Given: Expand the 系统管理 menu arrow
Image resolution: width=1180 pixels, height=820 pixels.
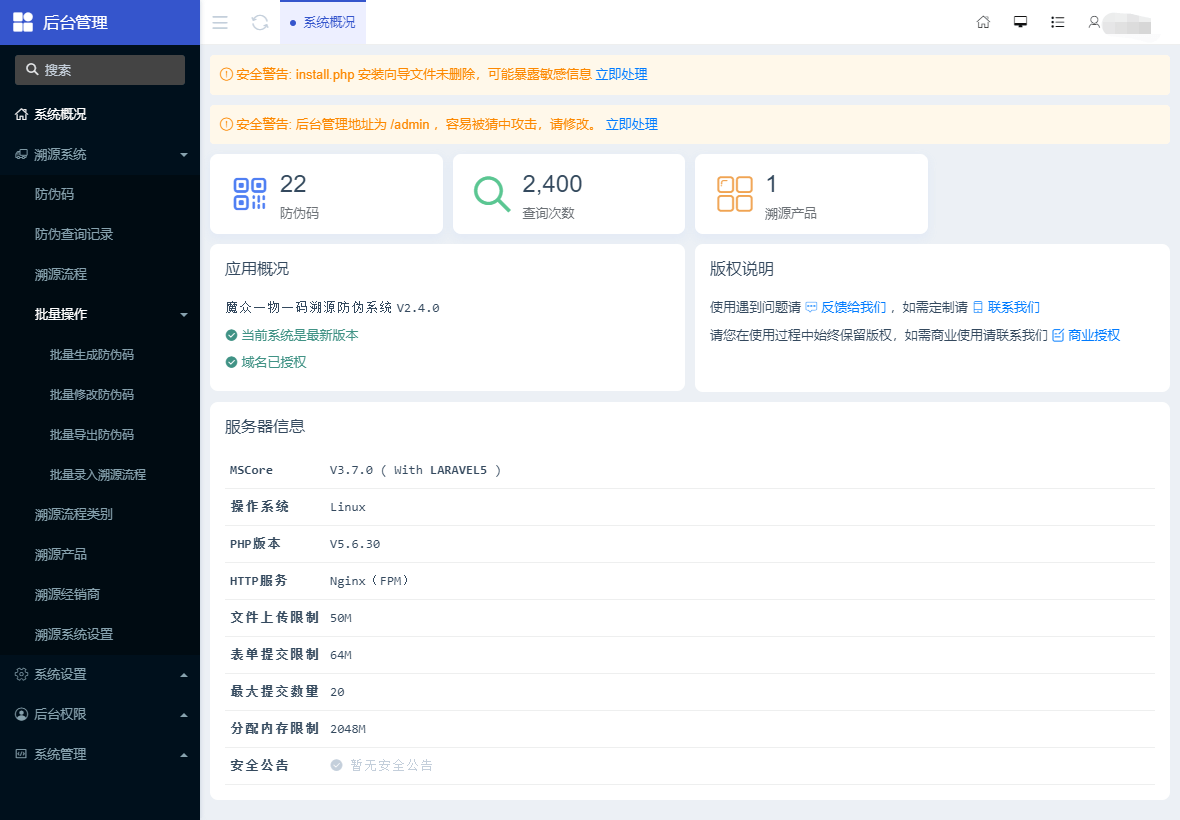Looking at the screenshot, I should [x=184, y=755].
